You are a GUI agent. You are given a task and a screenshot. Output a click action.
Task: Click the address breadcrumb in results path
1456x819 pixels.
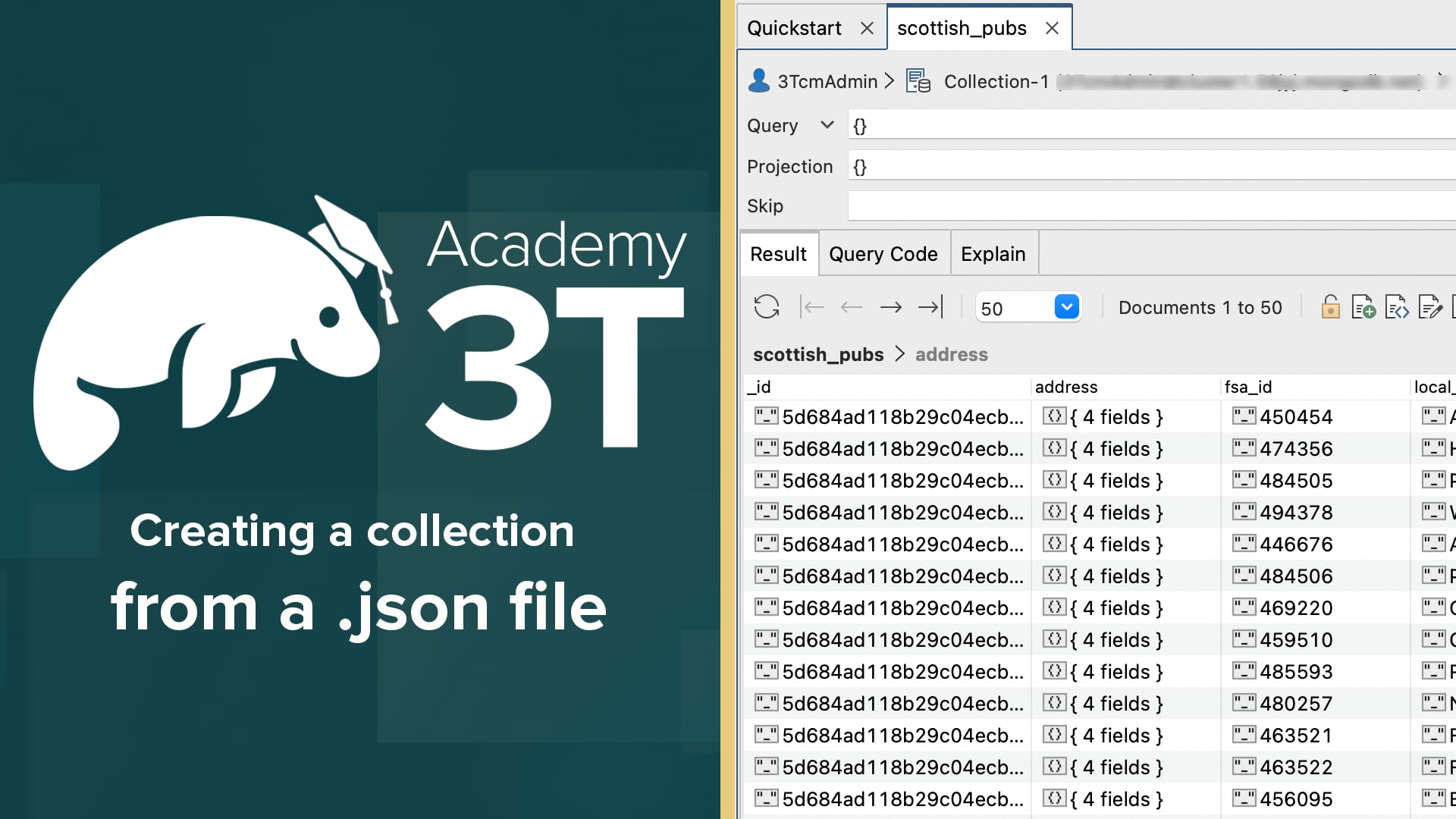pyautogui.click(x=951, y=354)
